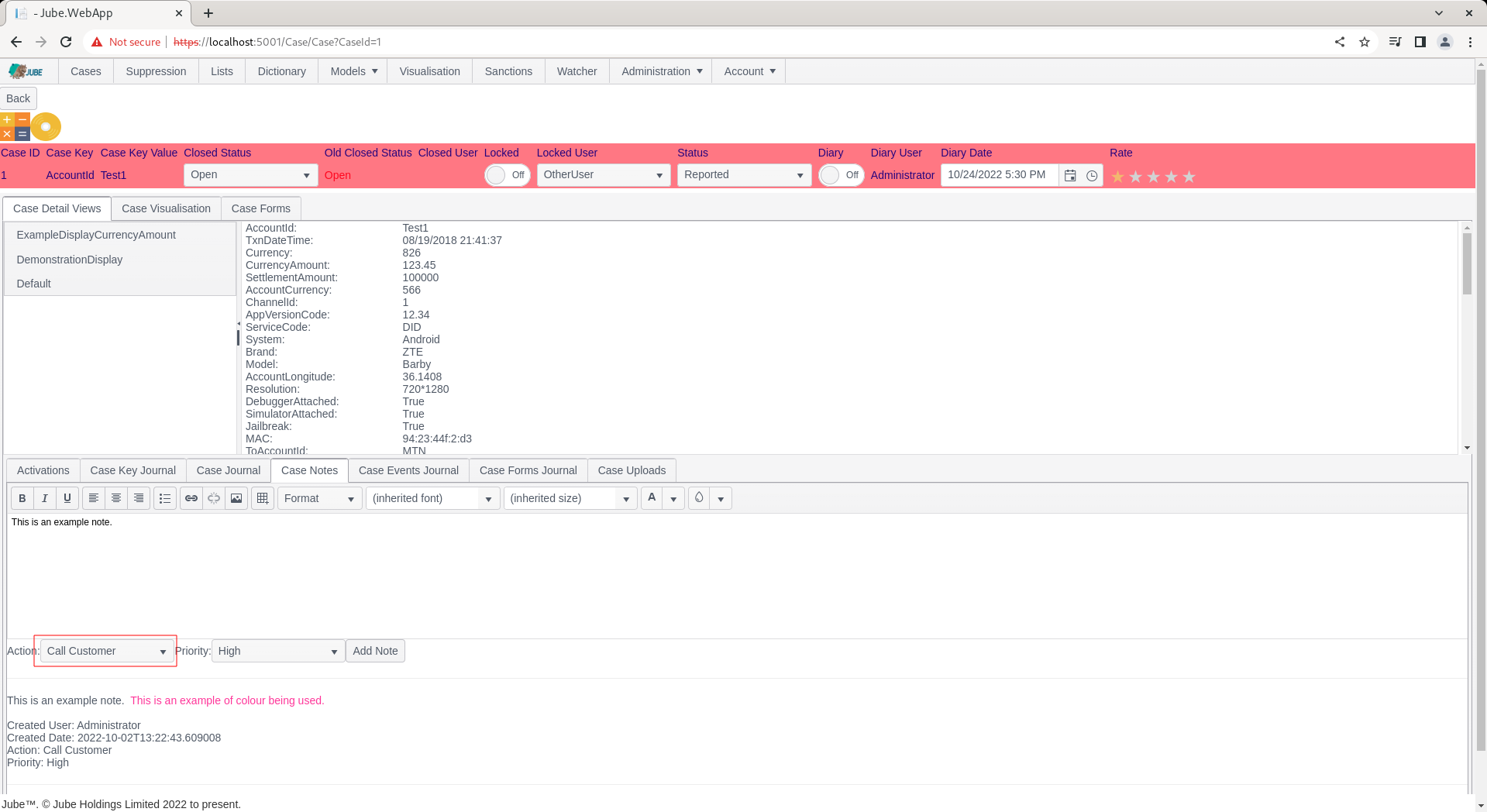
Task: Rate the case one star
Action: click(1118, 177)
